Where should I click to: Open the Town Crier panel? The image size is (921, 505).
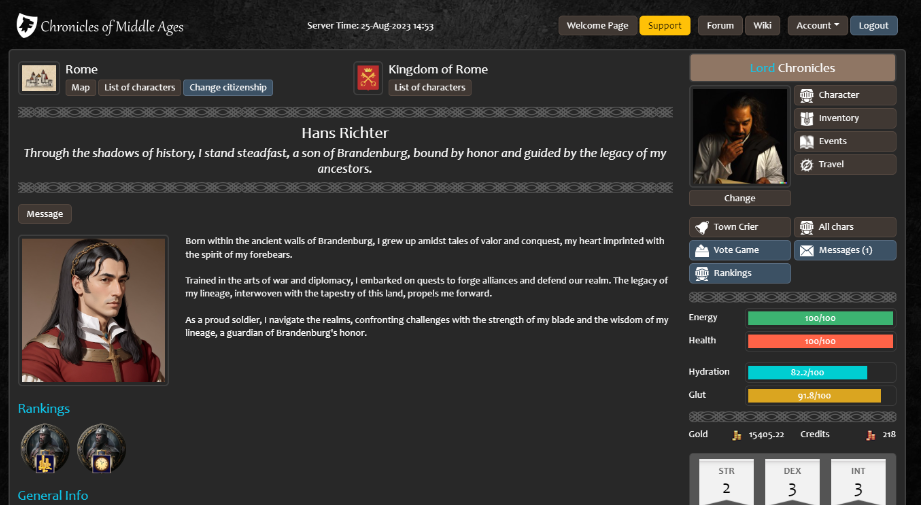click(739, 227)
